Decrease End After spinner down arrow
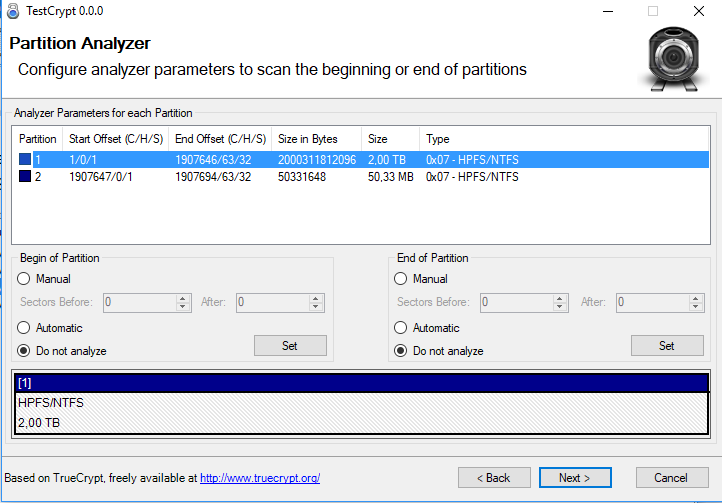722x503 pixels. (x=695, y=307)
